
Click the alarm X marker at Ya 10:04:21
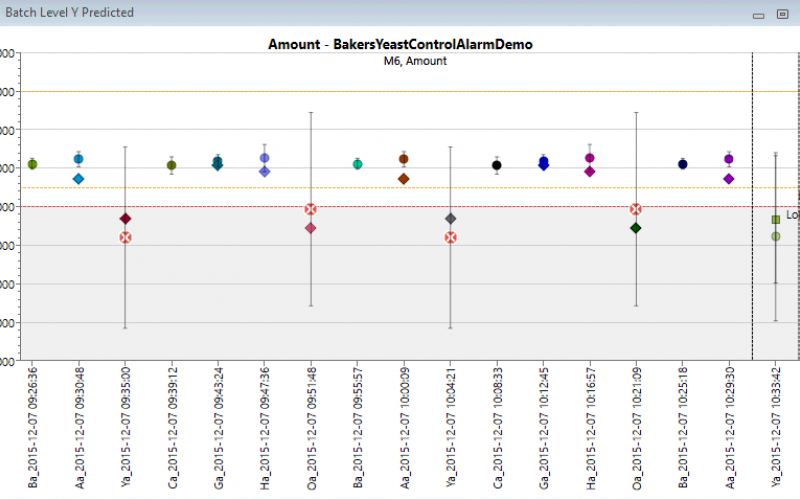451,238
